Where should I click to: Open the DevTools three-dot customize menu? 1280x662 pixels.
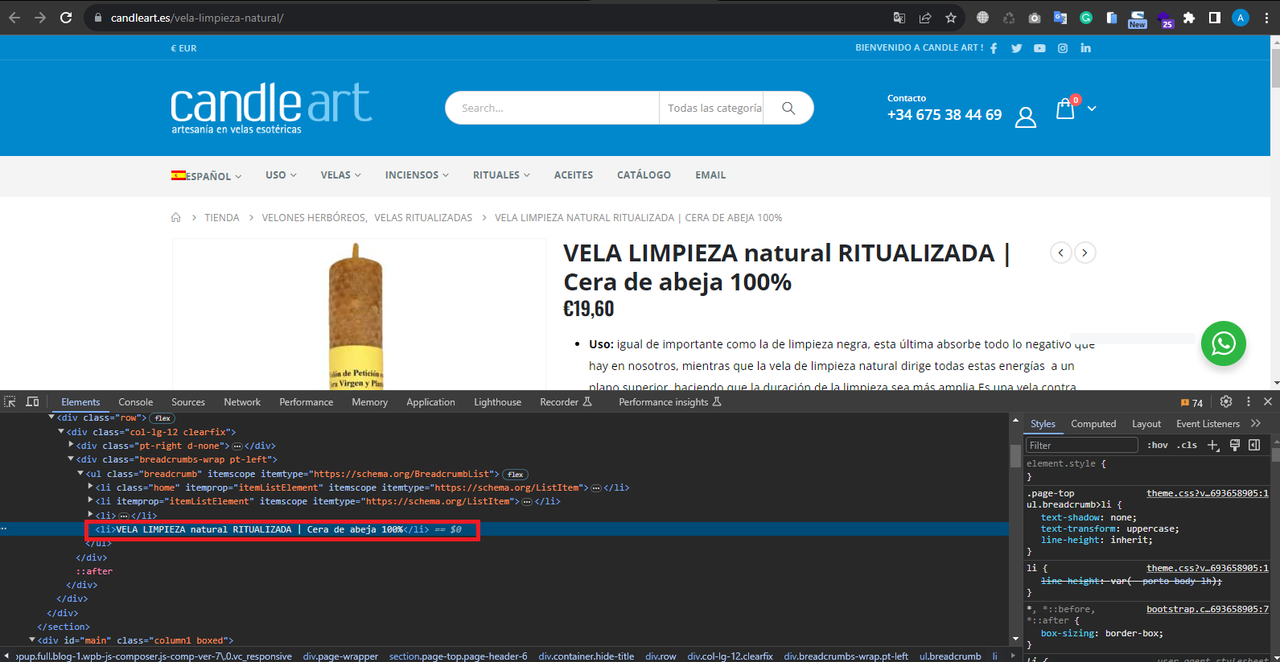click(1247, 402)
